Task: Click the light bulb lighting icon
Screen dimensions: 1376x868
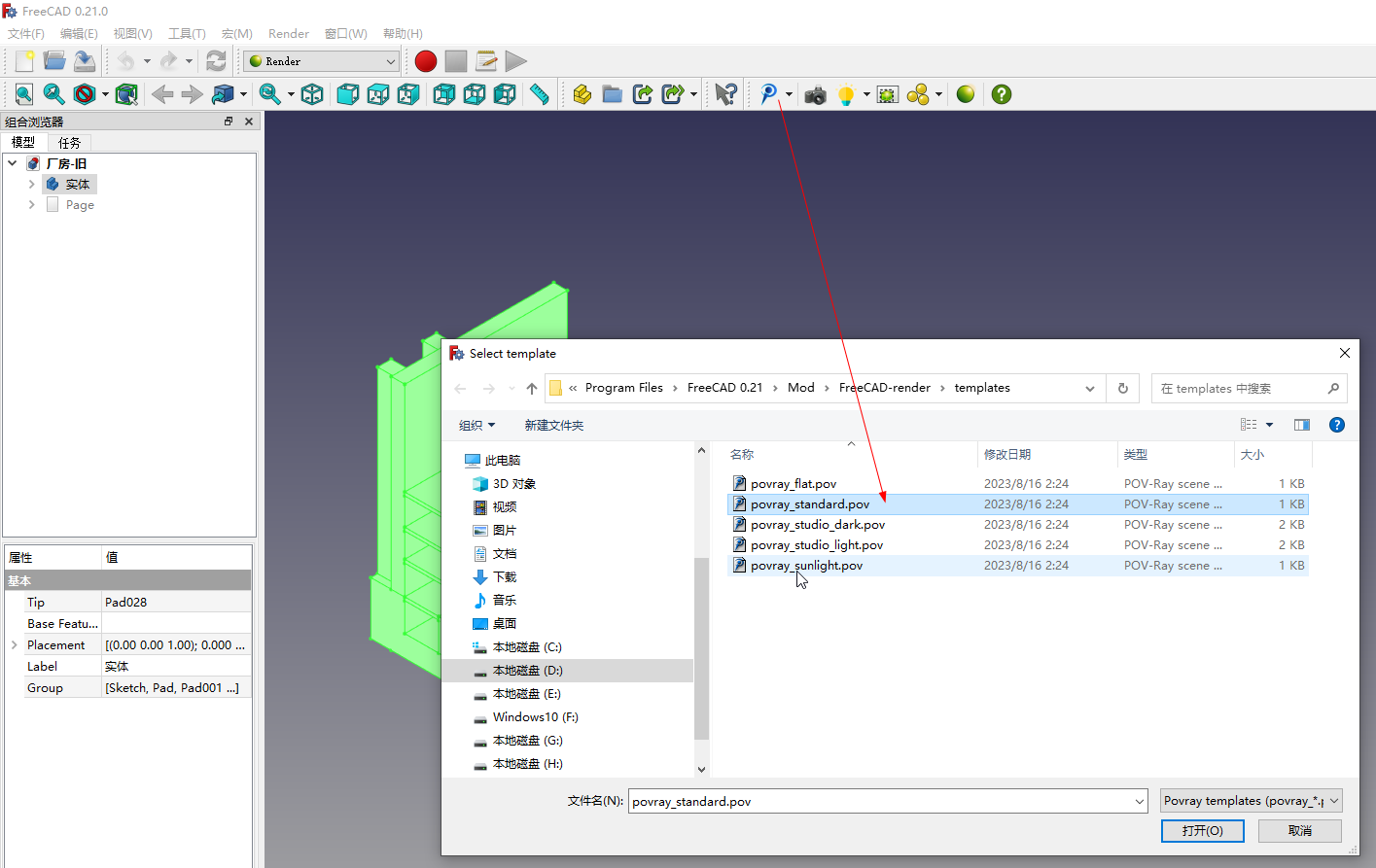Action: (x=846, y=94)
